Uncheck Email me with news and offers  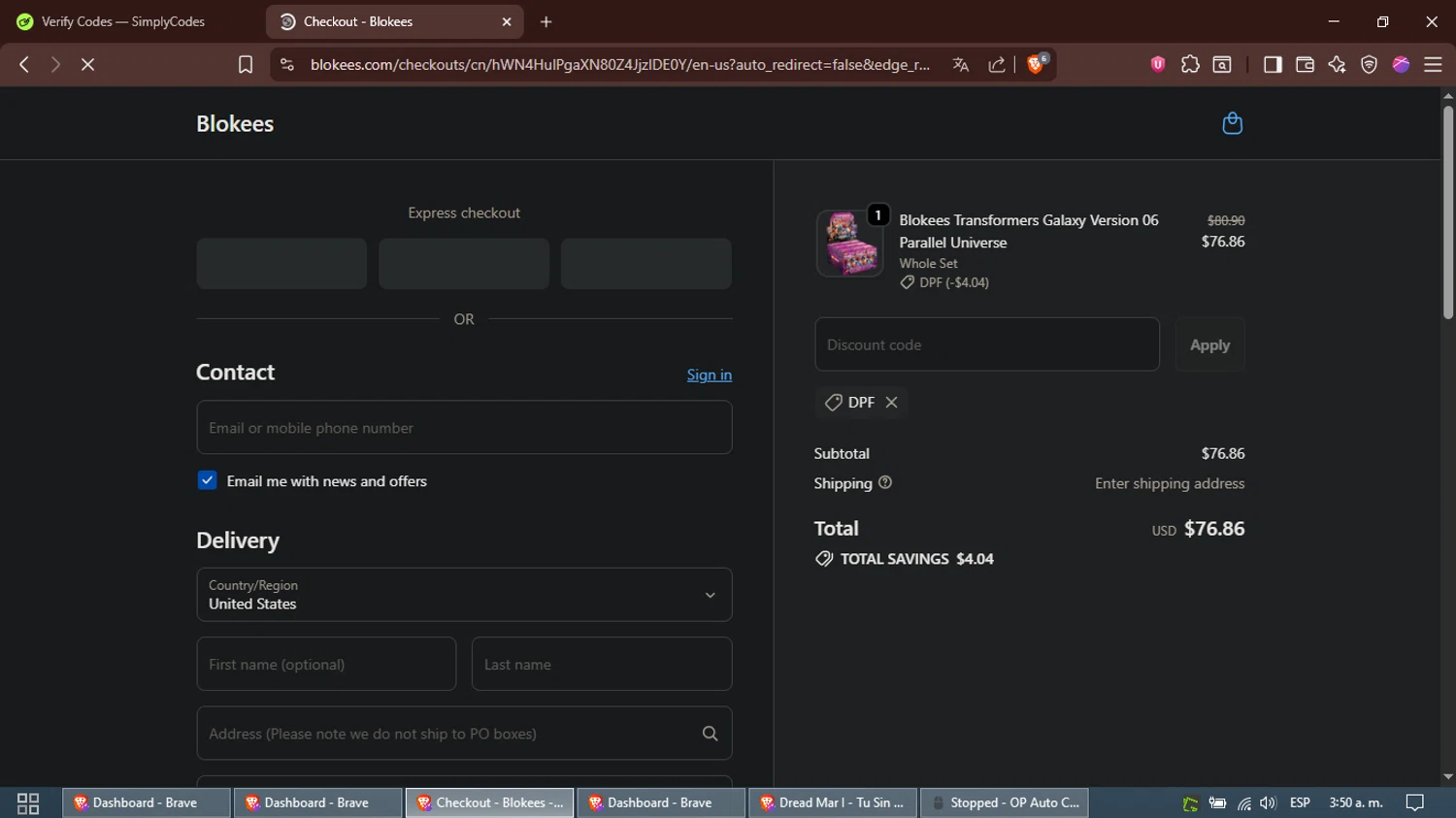point(207,480)
